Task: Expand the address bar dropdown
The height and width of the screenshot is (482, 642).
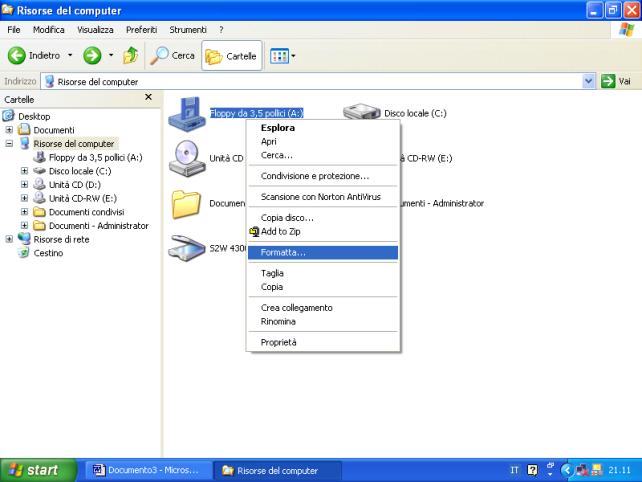Action: pyautogui.click(x=588, y=81)
